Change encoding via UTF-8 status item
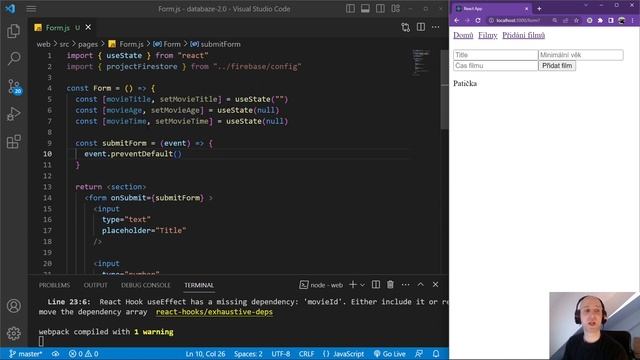Image resolution: width=640 pixels, height=360 pixels. click(281, 354)
